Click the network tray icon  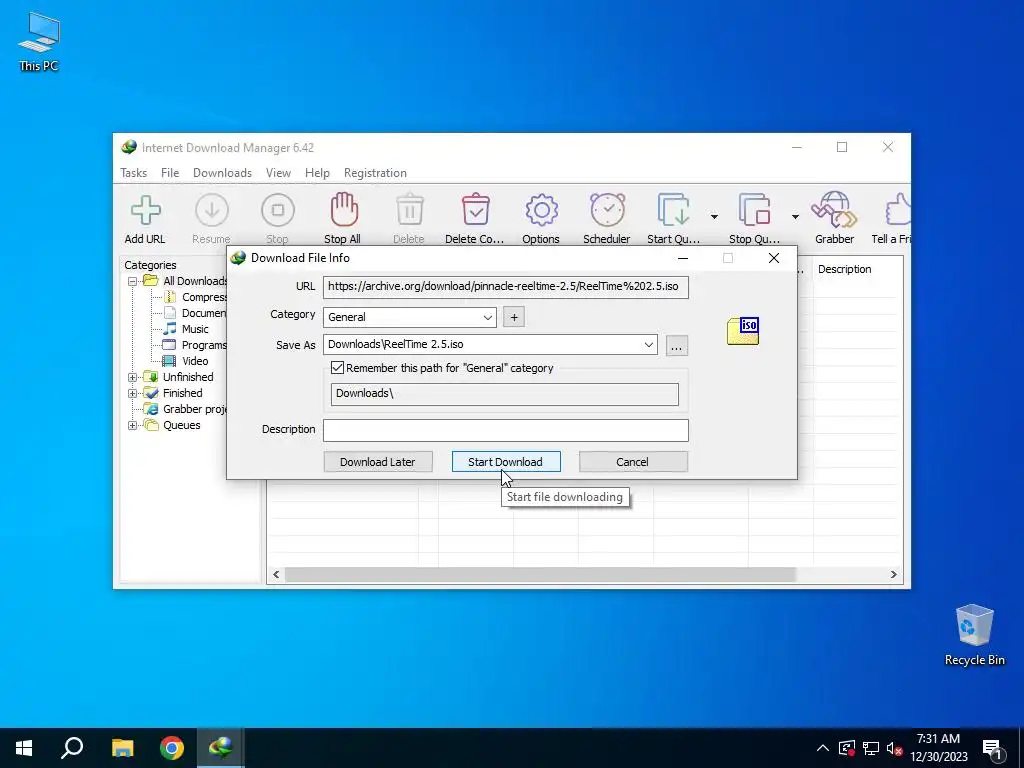[871, 748]
